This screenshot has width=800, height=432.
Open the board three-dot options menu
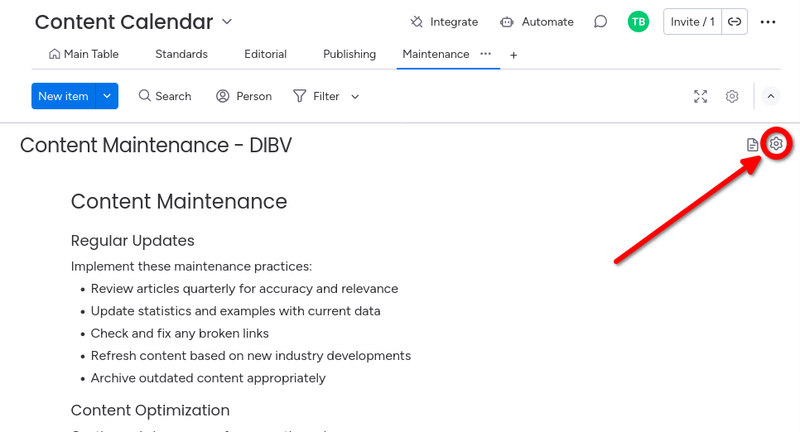(x=768, y=22)
